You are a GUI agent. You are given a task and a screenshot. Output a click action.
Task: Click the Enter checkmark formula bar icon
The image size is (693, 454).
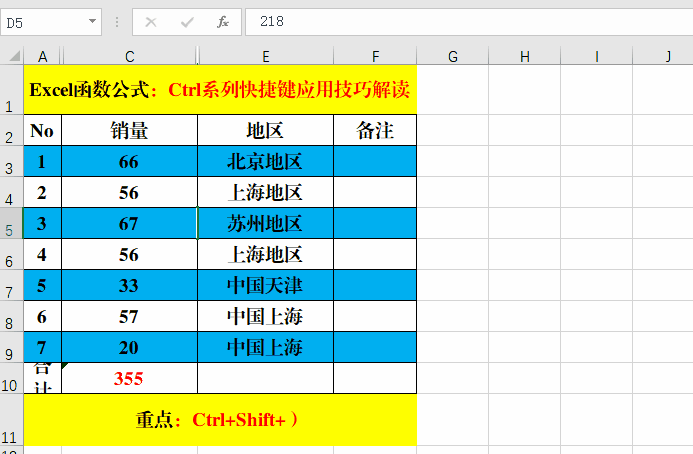tap(187, 22)
